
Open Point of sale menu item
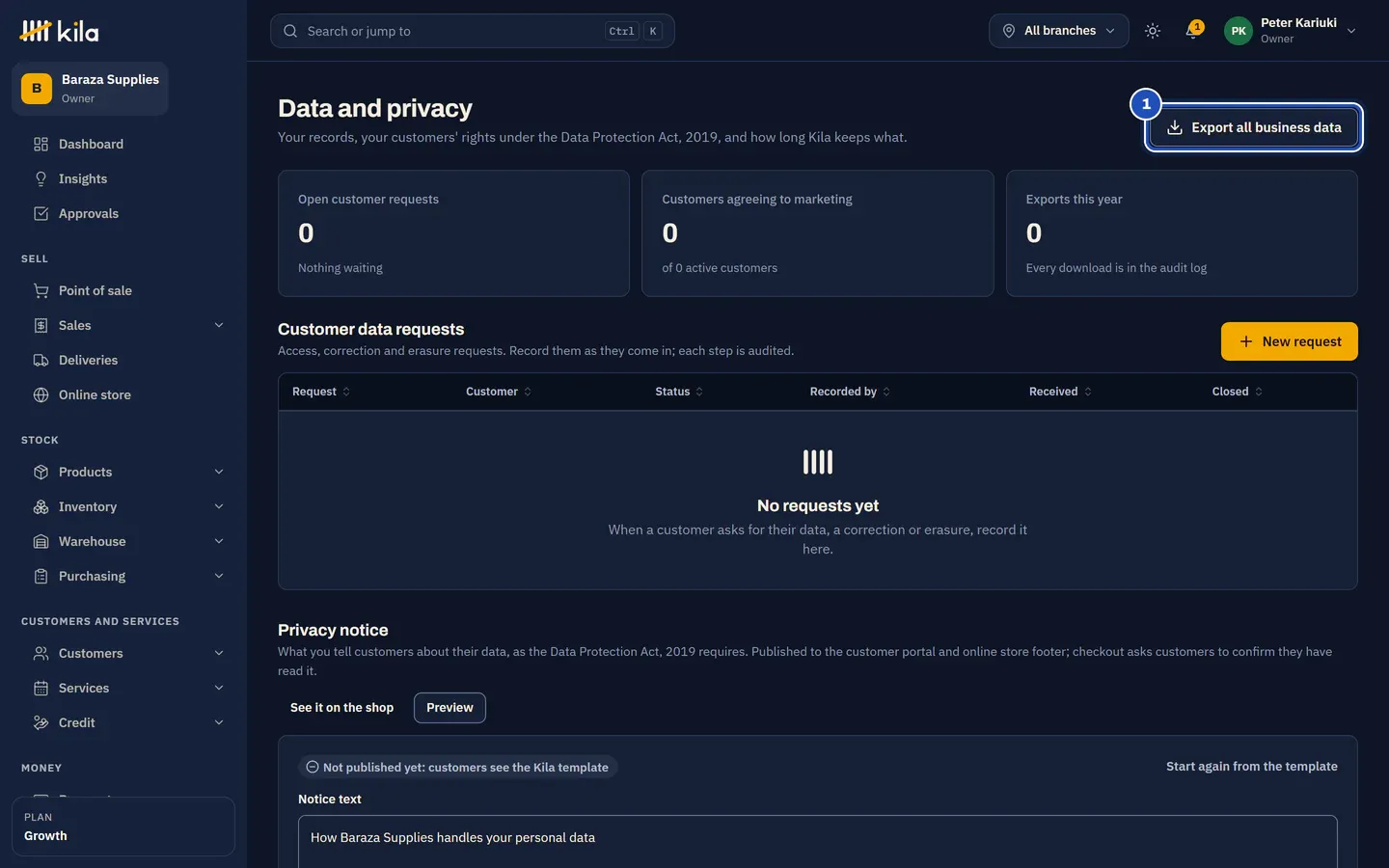[123, 290]
